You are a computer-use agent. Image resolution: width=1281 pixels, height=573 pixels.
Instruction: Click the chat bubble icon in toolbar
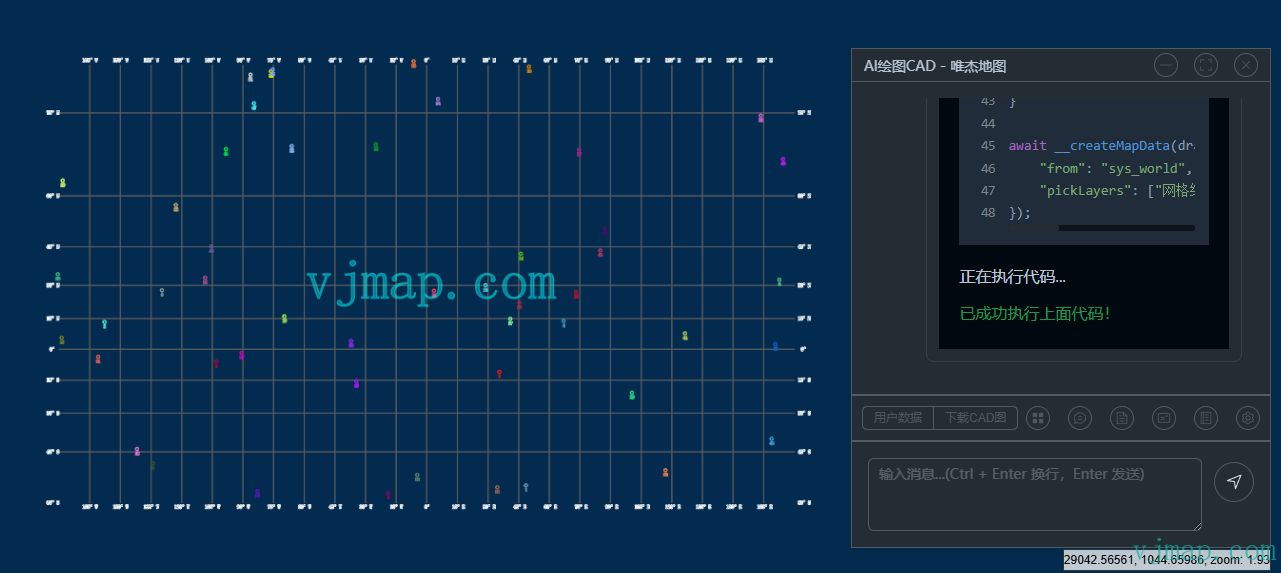point(1080,418)
